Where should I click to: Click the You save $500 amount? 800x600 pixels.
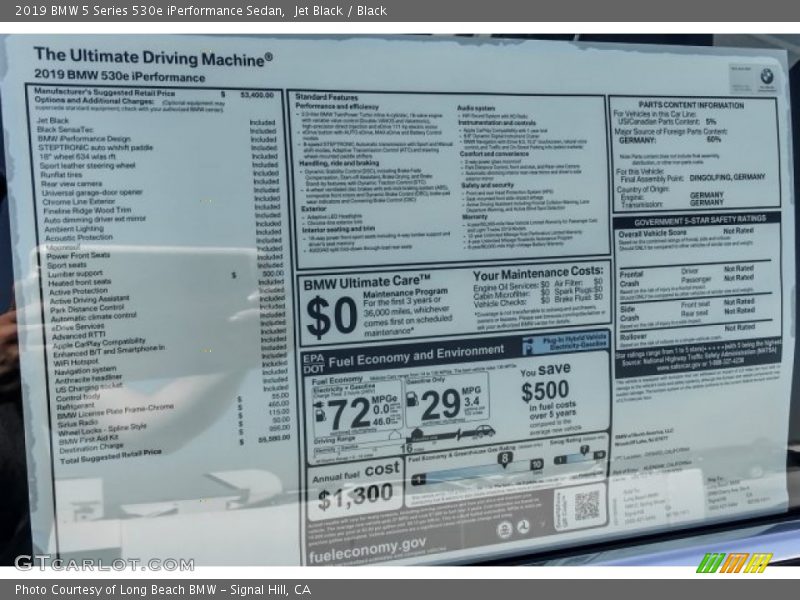(x=545, y=391)
